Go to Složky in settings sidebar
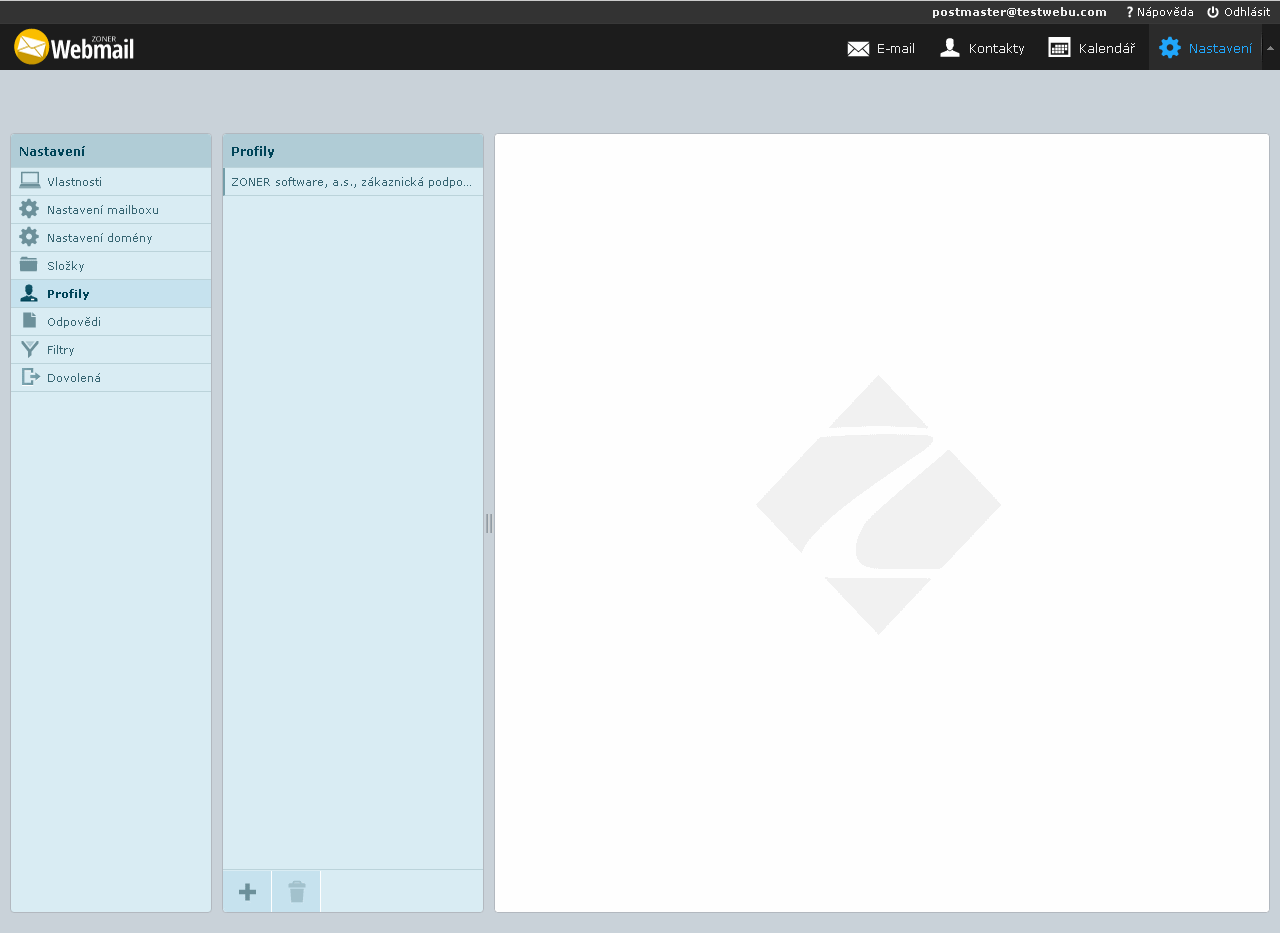Viewport: 1280px width, 933px height. point(65,266)
